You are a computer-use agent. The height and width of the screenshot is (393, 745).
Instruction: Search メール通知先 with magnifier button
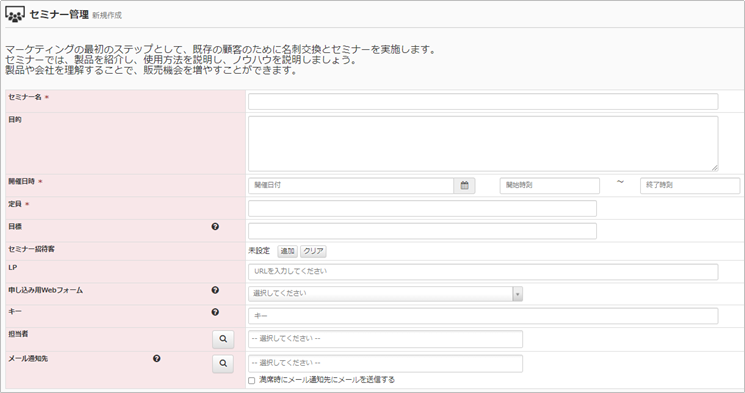[223, 364]
